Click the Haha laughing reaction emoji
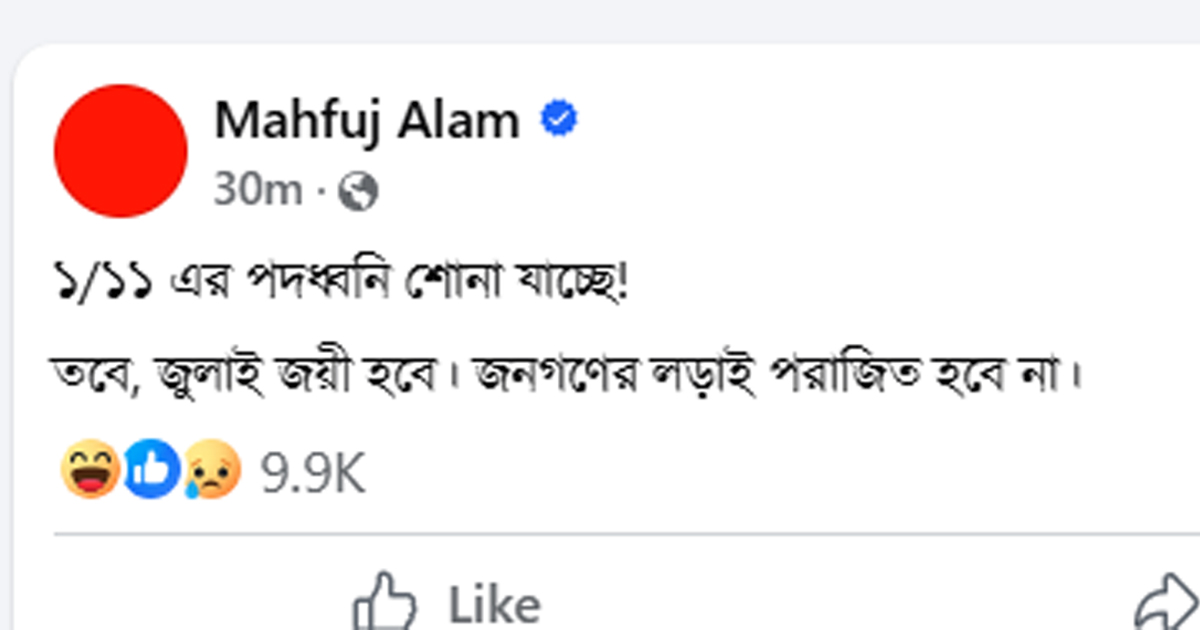Screen dimensions: 1200x630 coord(90,471)
